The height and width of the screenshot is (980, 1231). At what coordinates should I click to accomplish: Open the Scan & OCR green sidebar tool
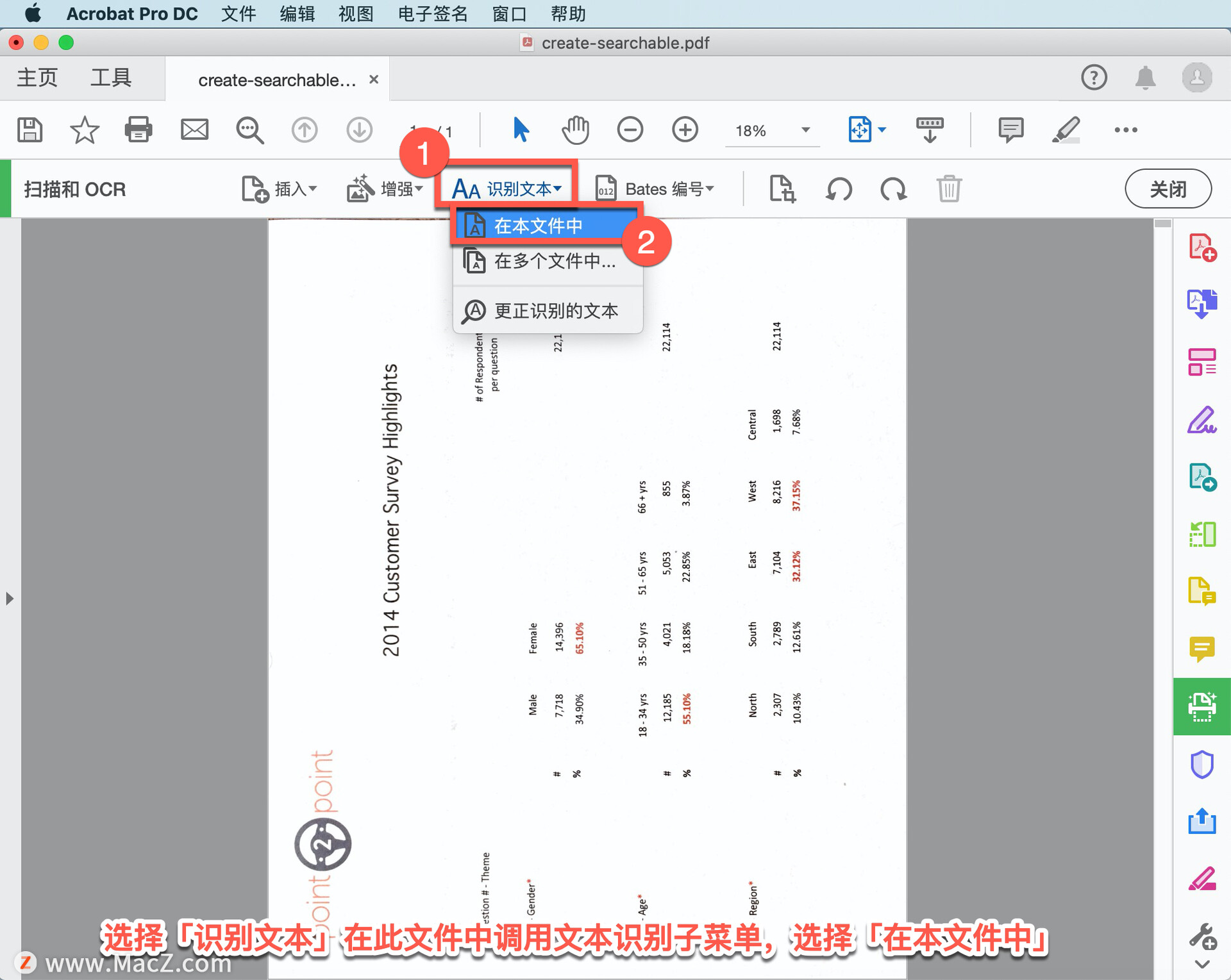pyautogui.click(x=1202, y=706)
